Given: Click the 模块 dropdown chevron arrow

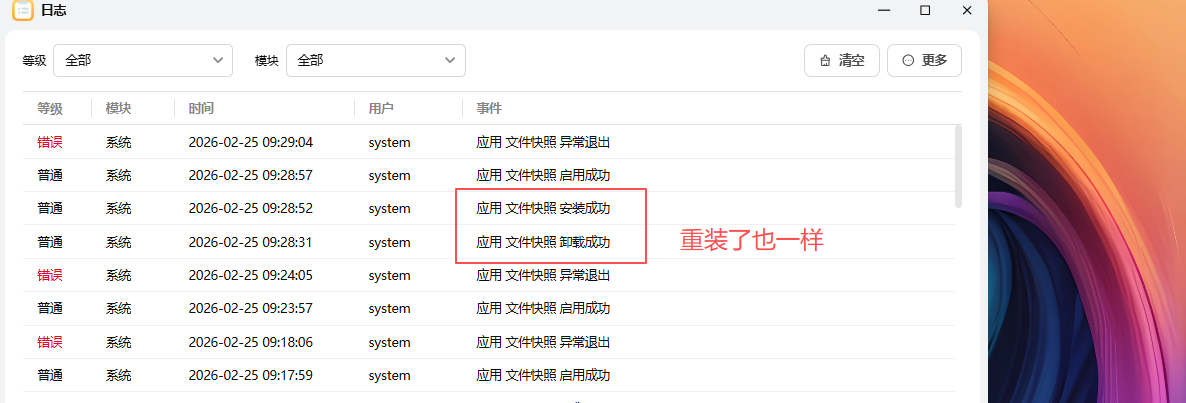Looking at the screenshot, I should pos(451,60).
